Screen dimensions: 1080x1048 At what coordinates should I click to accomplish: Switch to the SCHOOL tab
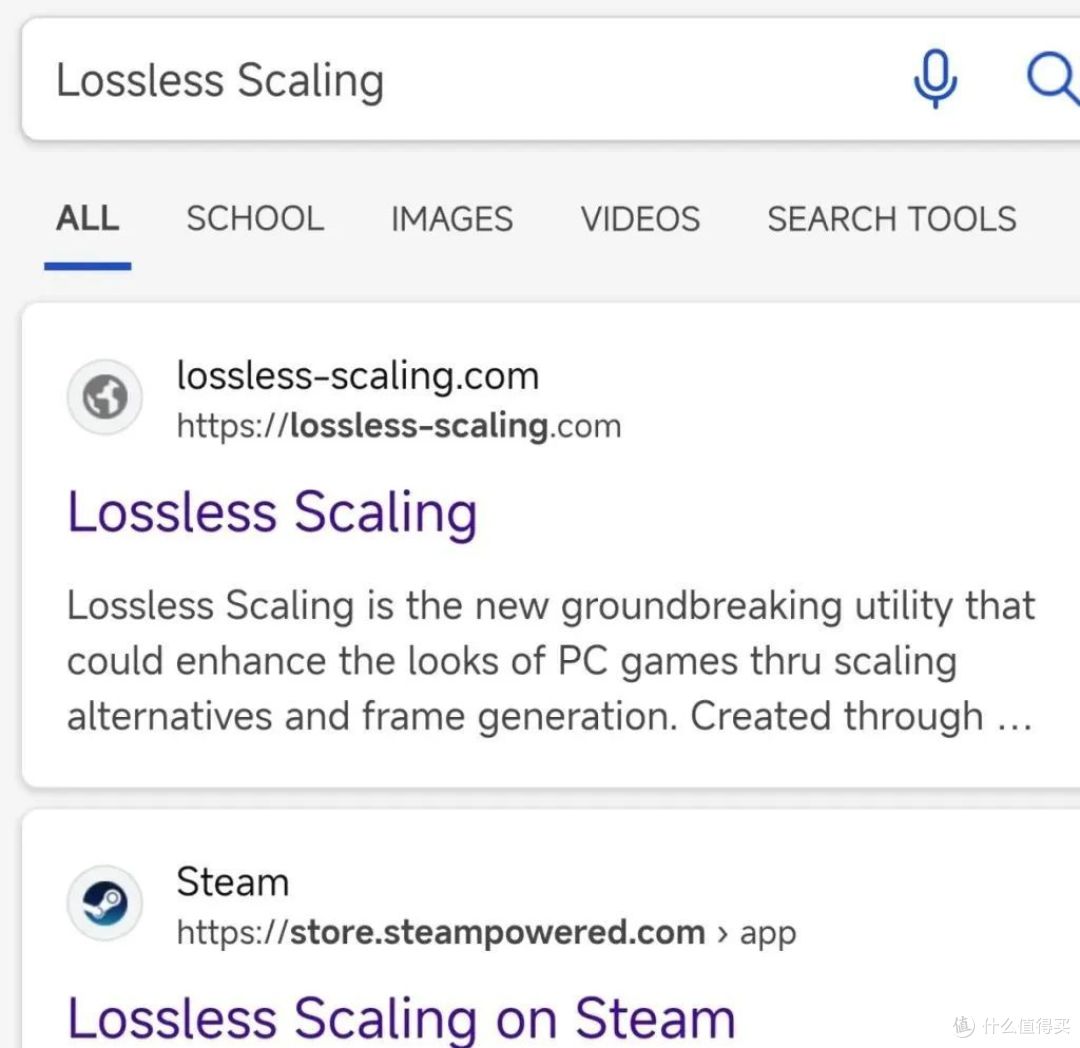point(255,219)
